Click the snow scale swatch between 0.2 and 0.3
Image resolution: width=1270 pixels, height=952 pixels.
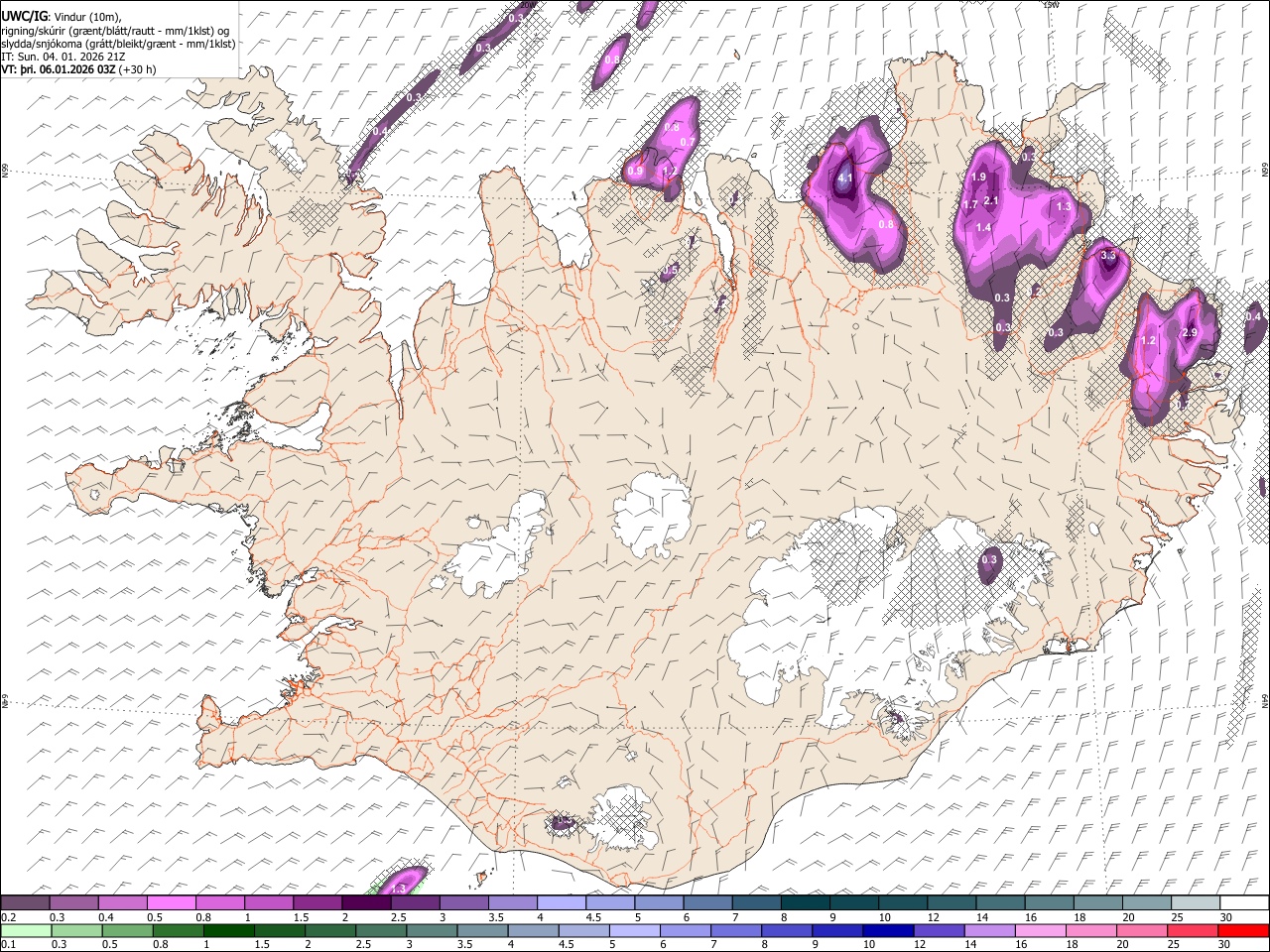(x=25, y=902)
